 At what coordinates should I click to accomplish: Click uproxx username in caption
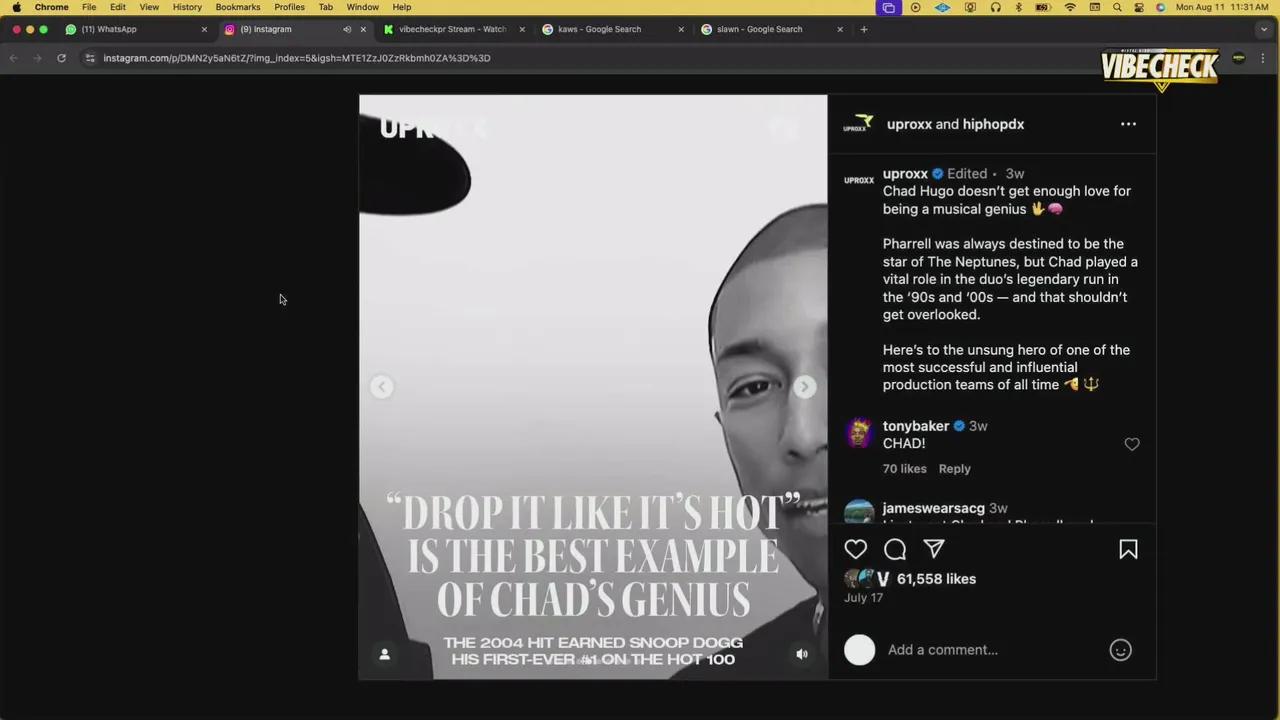point(905,173)
